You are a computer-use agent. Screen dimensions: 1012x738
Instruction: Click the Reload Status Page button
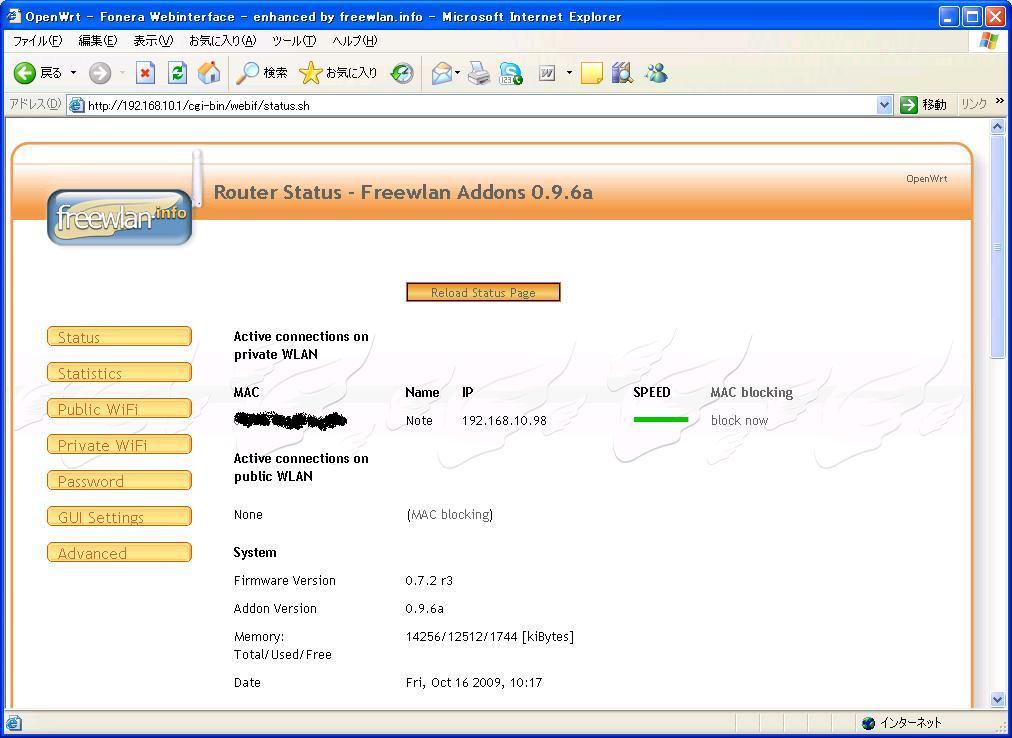483,292
